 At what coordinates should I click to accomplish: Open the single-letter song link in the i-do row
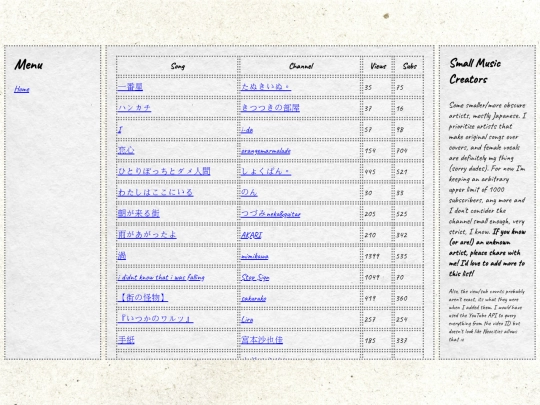[x=120, y=129]
